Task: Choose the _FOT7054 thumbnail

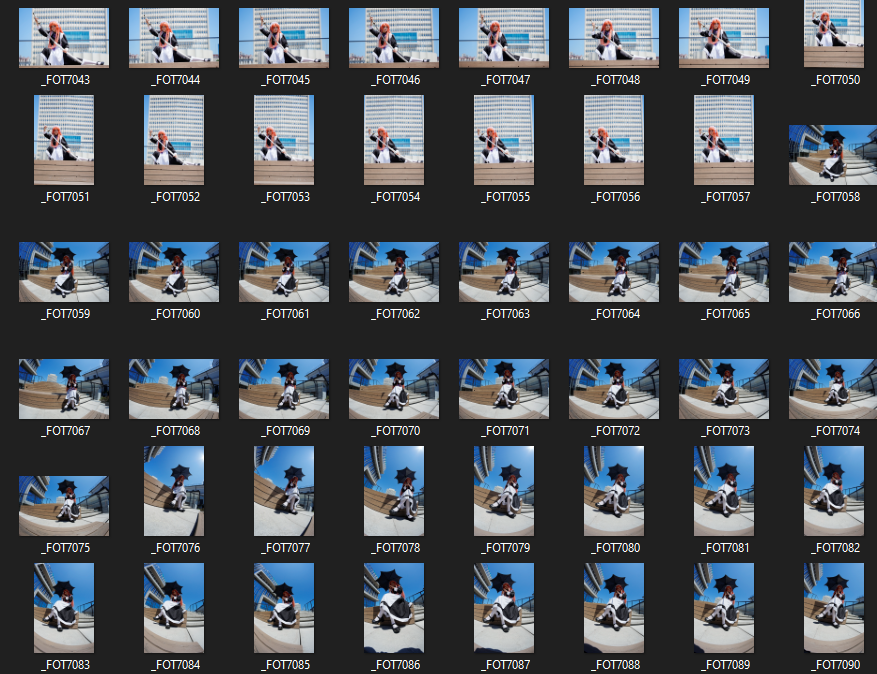Action: click(x=394, y=140)
